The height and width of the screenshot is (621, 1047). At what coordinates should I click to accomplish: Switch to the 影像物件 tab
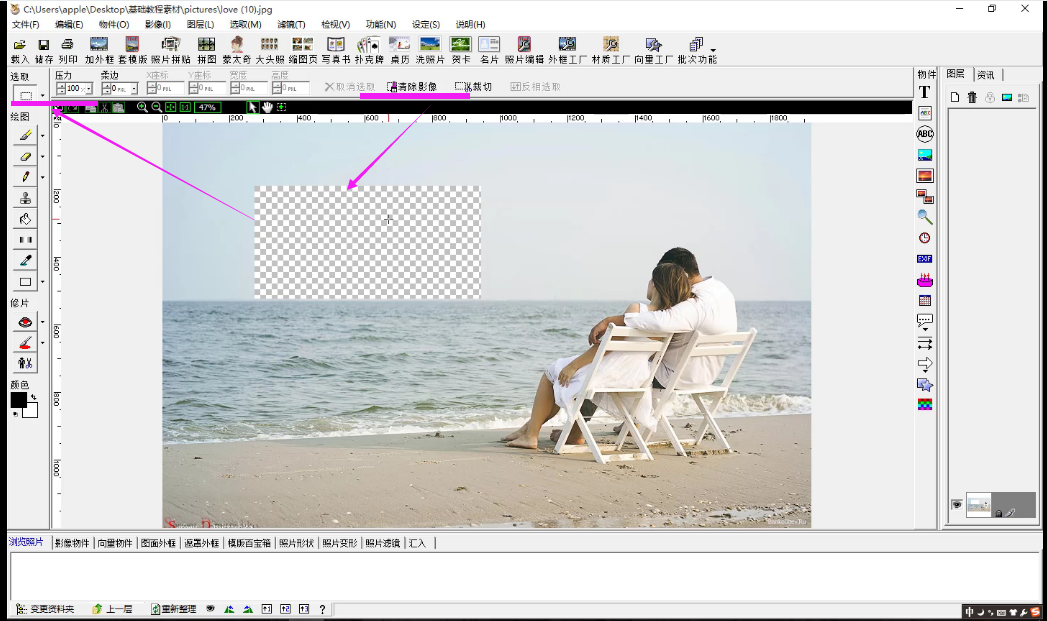pyautogui.click(x=72, y=543)
